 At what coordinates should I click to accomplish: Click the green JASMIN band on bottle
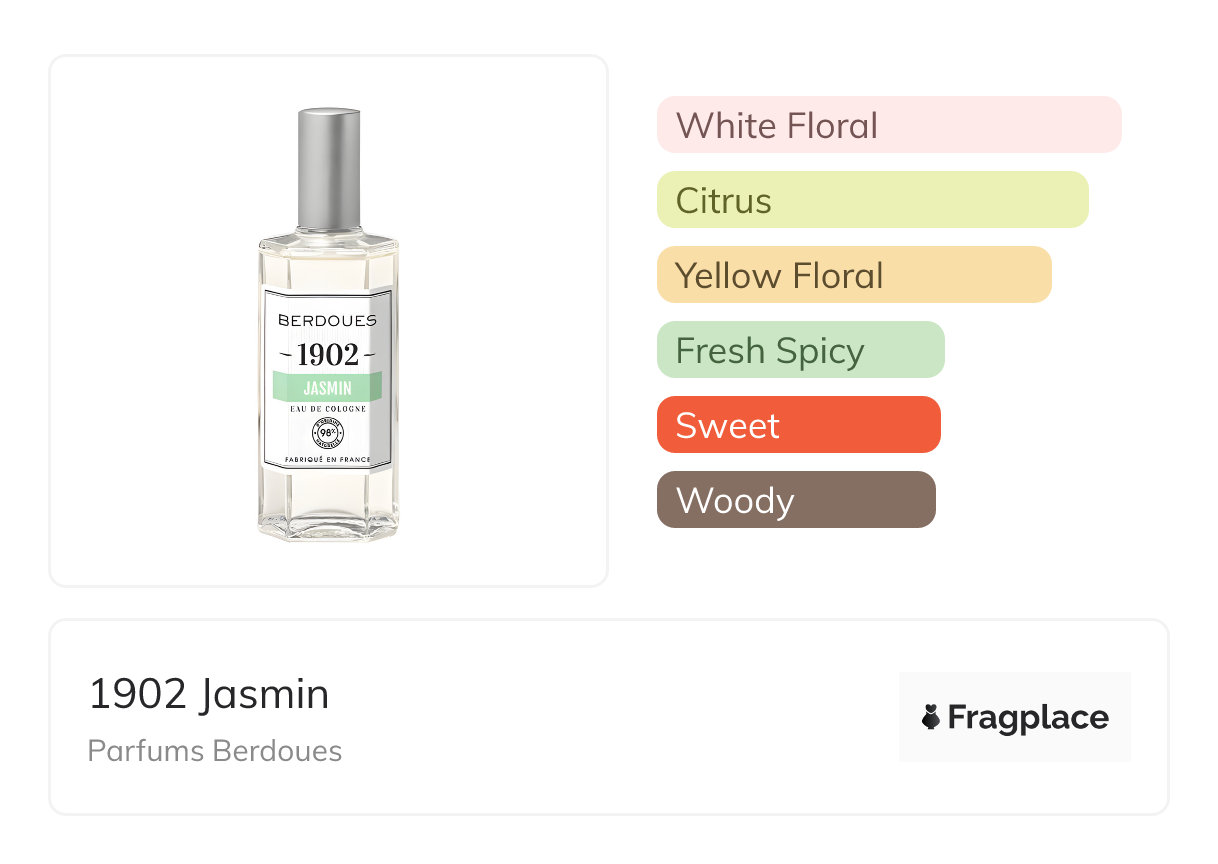tap(328, 387)
